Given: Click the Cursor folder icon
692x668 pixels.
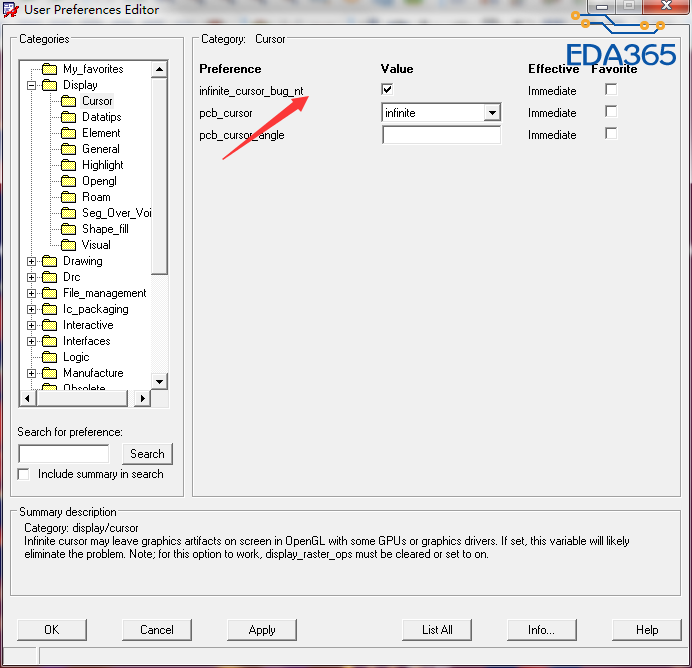Looking at the screenshot, I should pyautogui.click(x=68, y=101).
